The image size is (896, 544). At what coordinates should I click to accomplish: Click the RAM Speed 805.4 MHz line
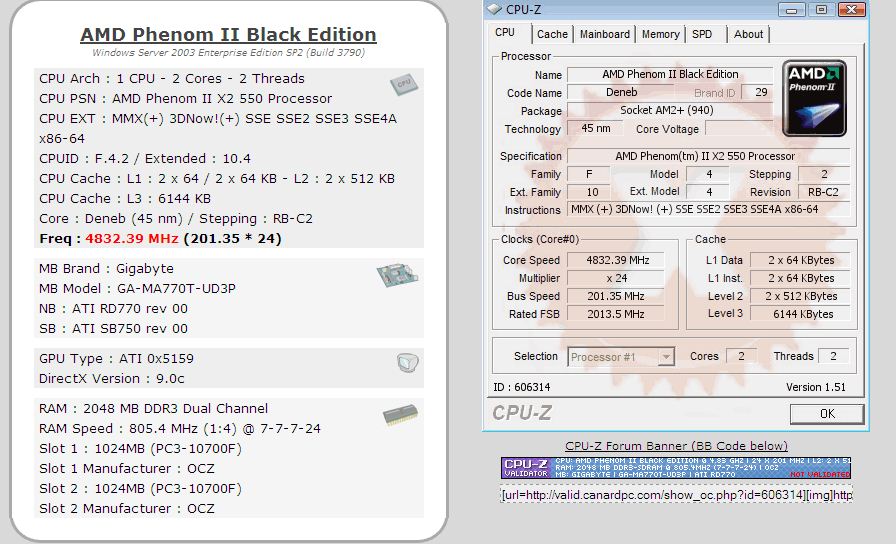pyautogui.click(x=180, y=429)
